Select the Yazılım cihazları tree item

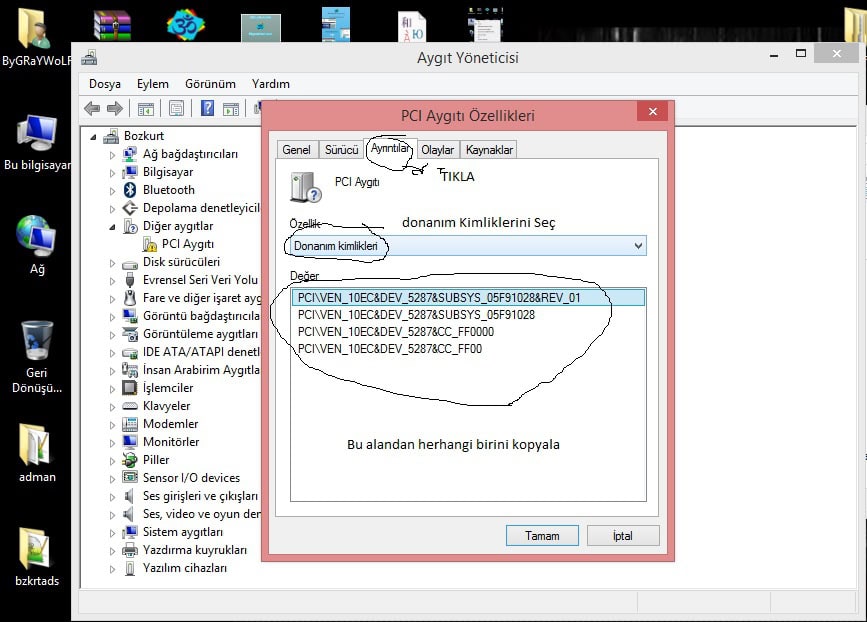[185, 568]
